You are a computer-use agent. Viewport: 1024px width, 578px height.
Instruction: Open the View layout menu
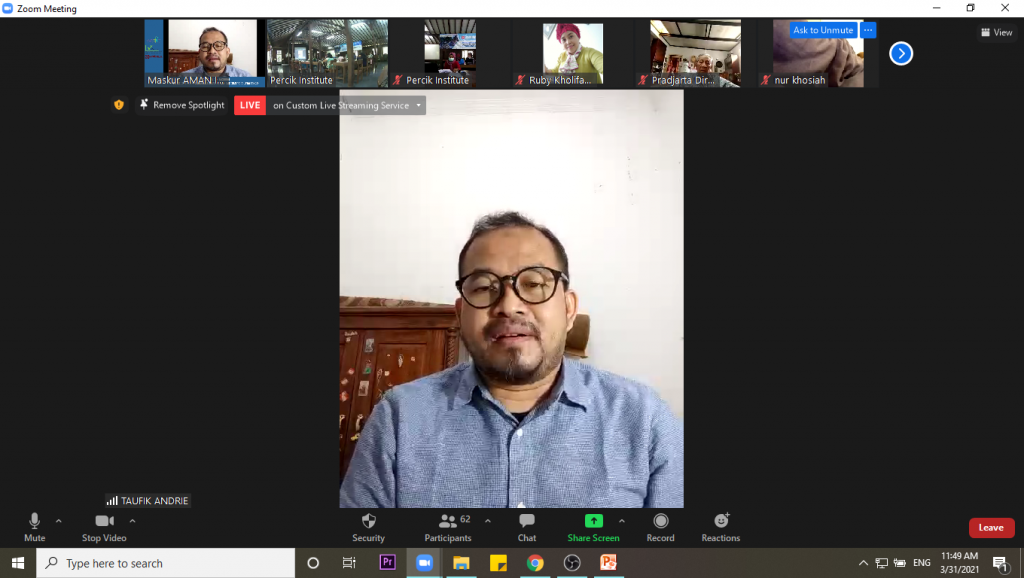point(997,32)
